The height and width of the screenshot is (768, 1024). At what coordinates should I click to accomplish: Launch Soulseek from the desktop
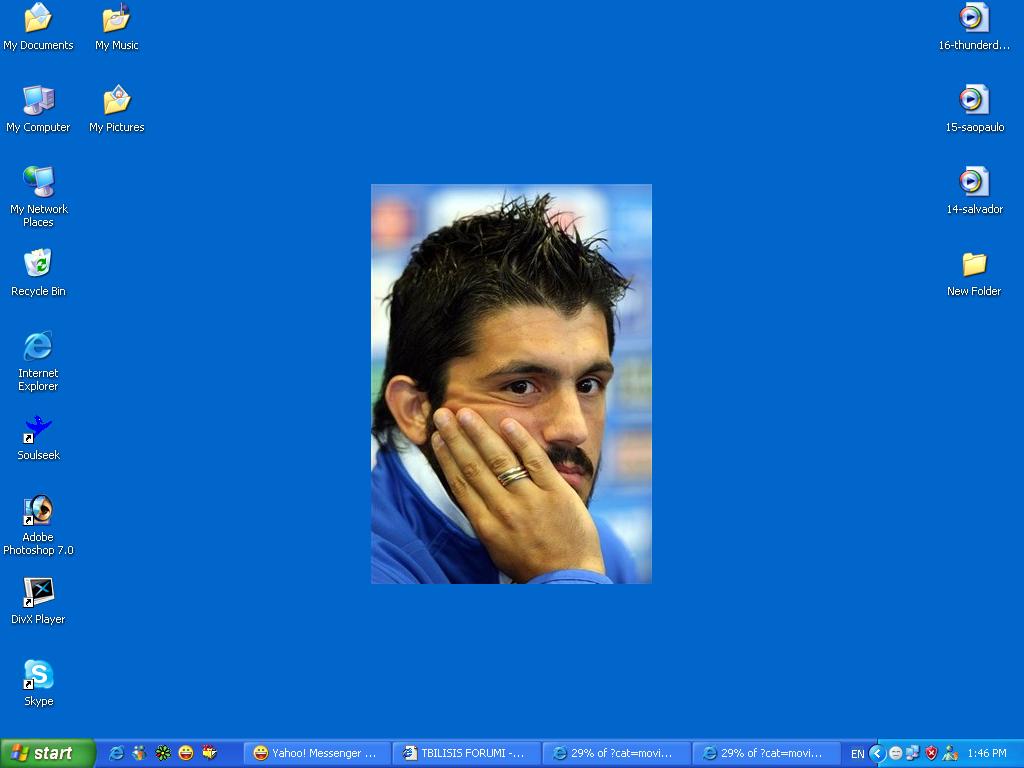click(38, 430)
